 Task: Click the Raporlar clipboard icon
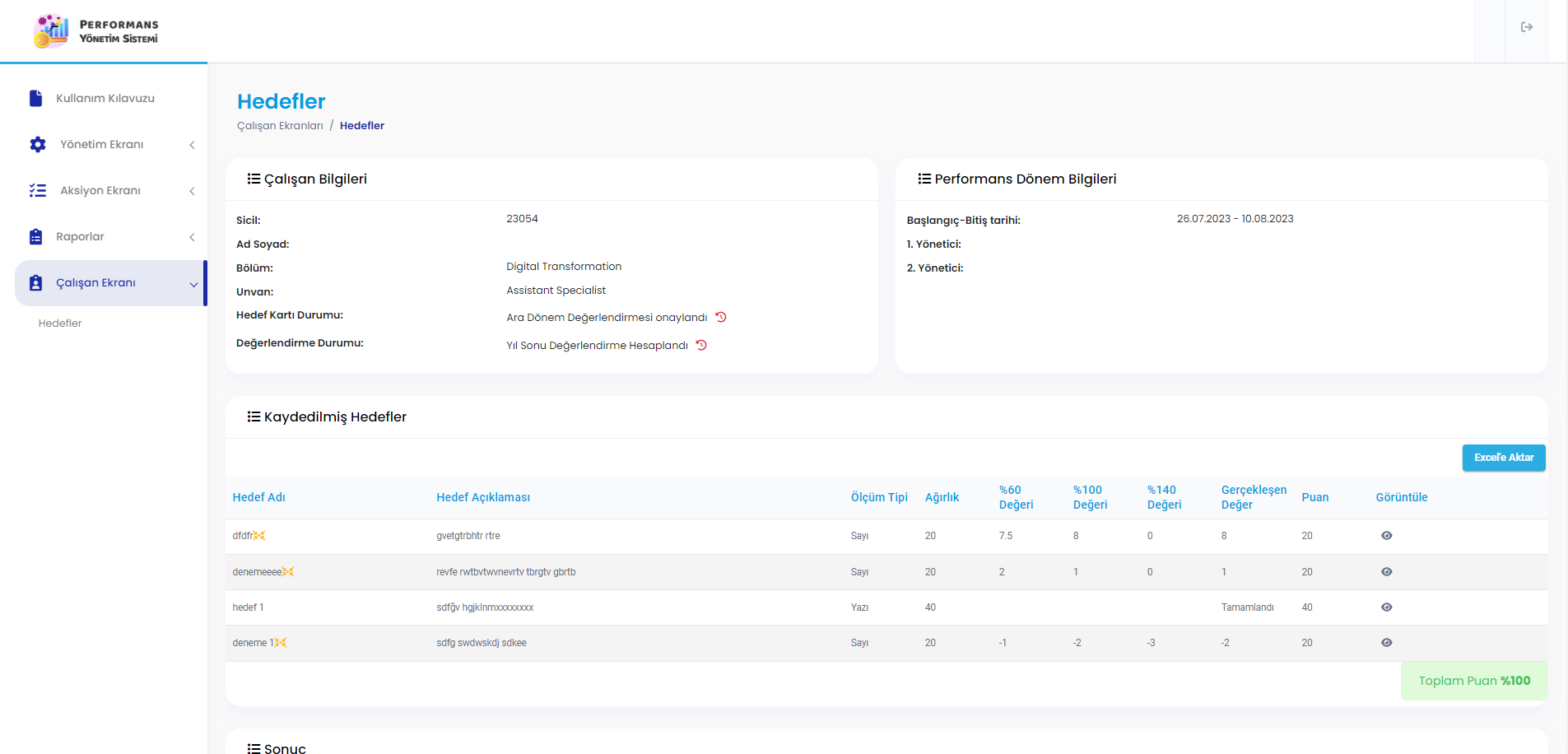[x=35, y=236]
